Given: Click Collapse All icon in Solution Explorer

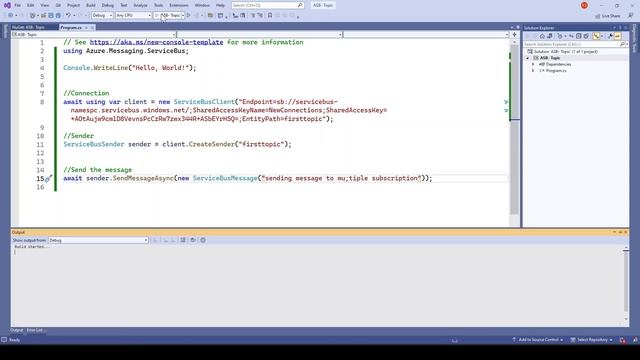Looking at the screenshot, I should [x=578, y=36].
